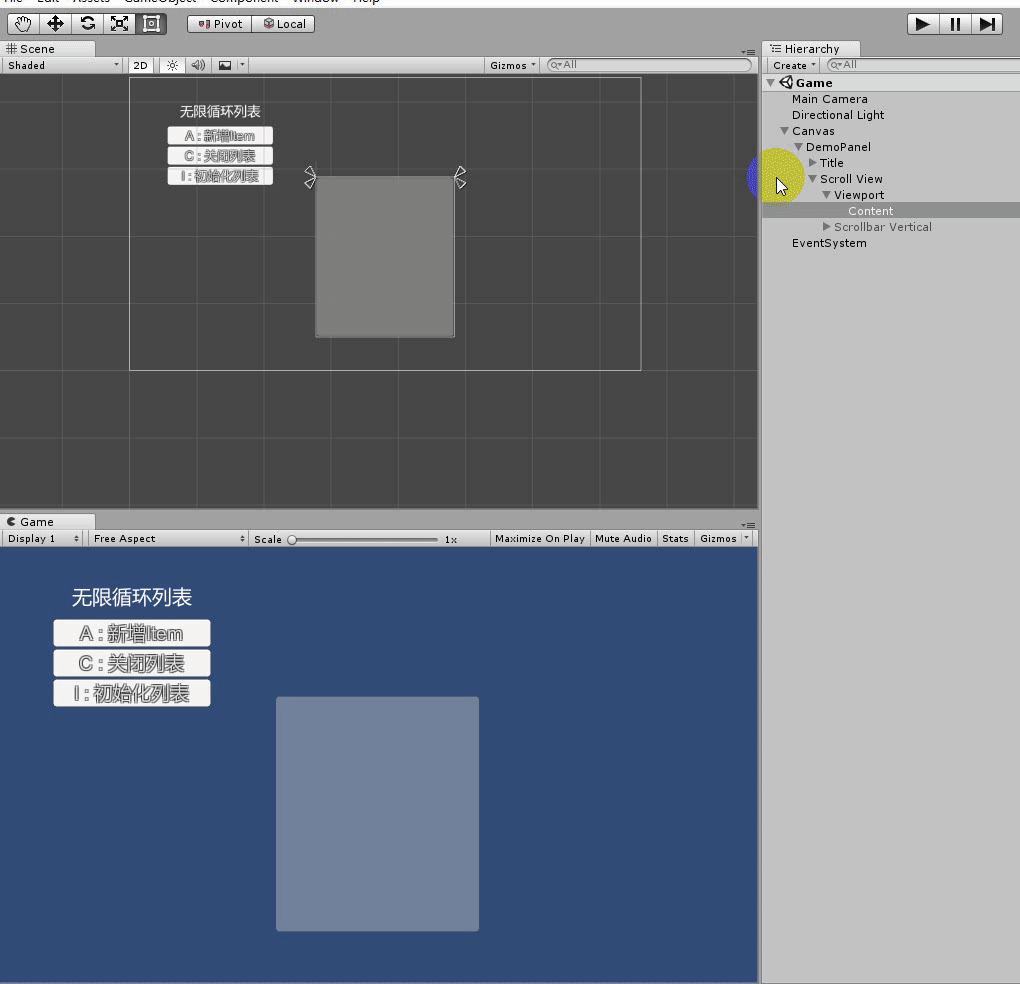
Task: Click the top-right rect handle in Scene view
Action: click(x=460, y=177)
